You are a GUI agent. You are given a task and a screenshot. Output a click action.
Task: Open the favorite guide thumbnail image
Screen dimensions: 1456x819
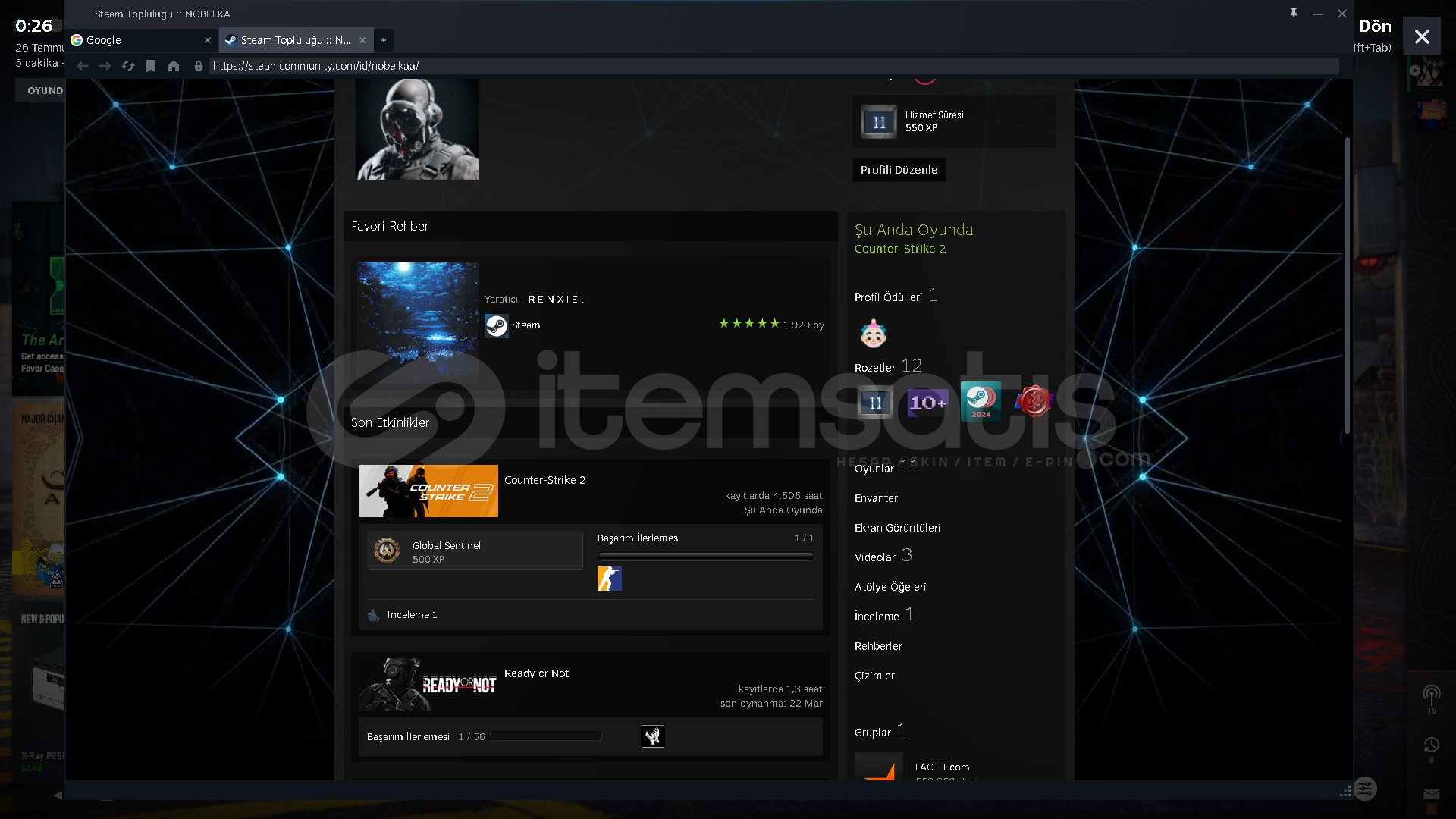(418, 322)
